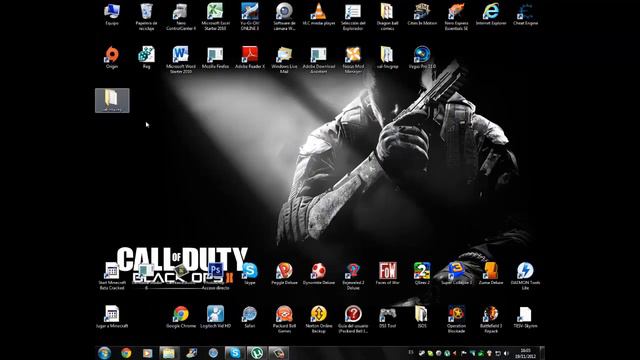
Task: Open the TESV-Skyrim file
Action: [525, 317]
